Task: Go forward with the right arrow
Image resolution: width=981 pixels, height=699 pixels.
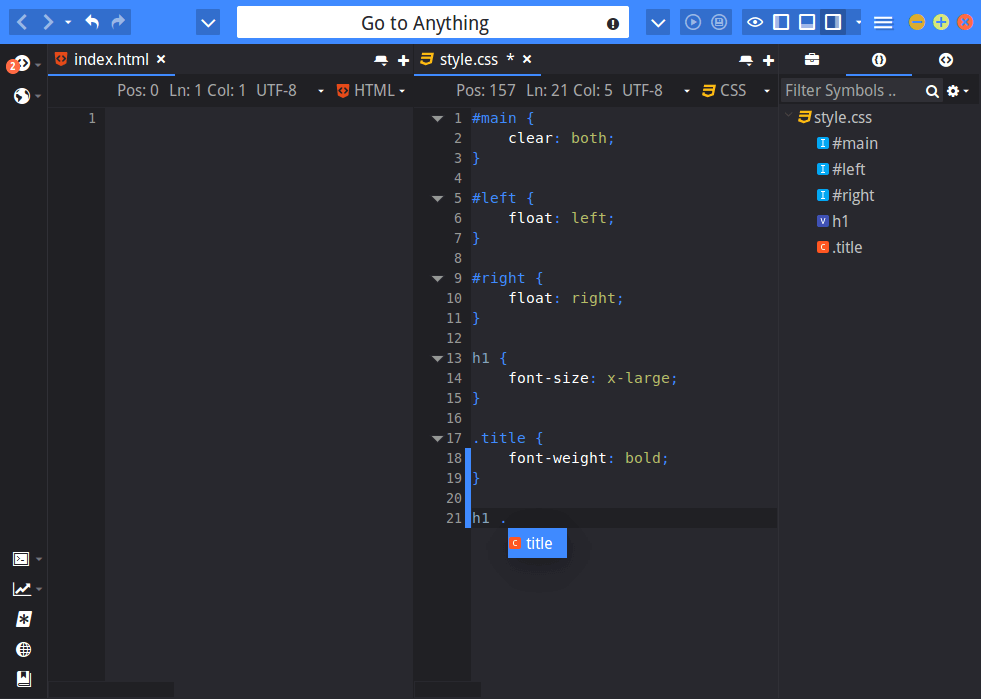Action: [48, 23]
